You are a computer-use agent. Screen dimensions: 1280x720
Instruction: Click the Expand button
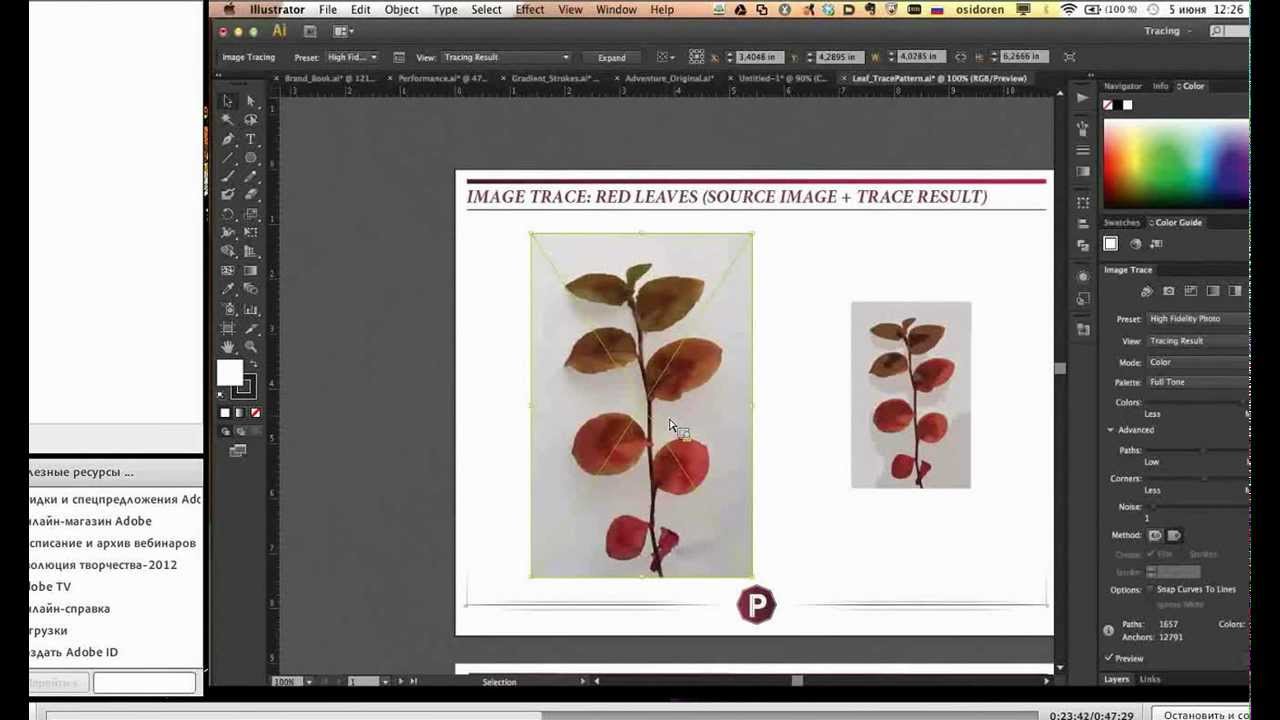click(x=612, y=57)
